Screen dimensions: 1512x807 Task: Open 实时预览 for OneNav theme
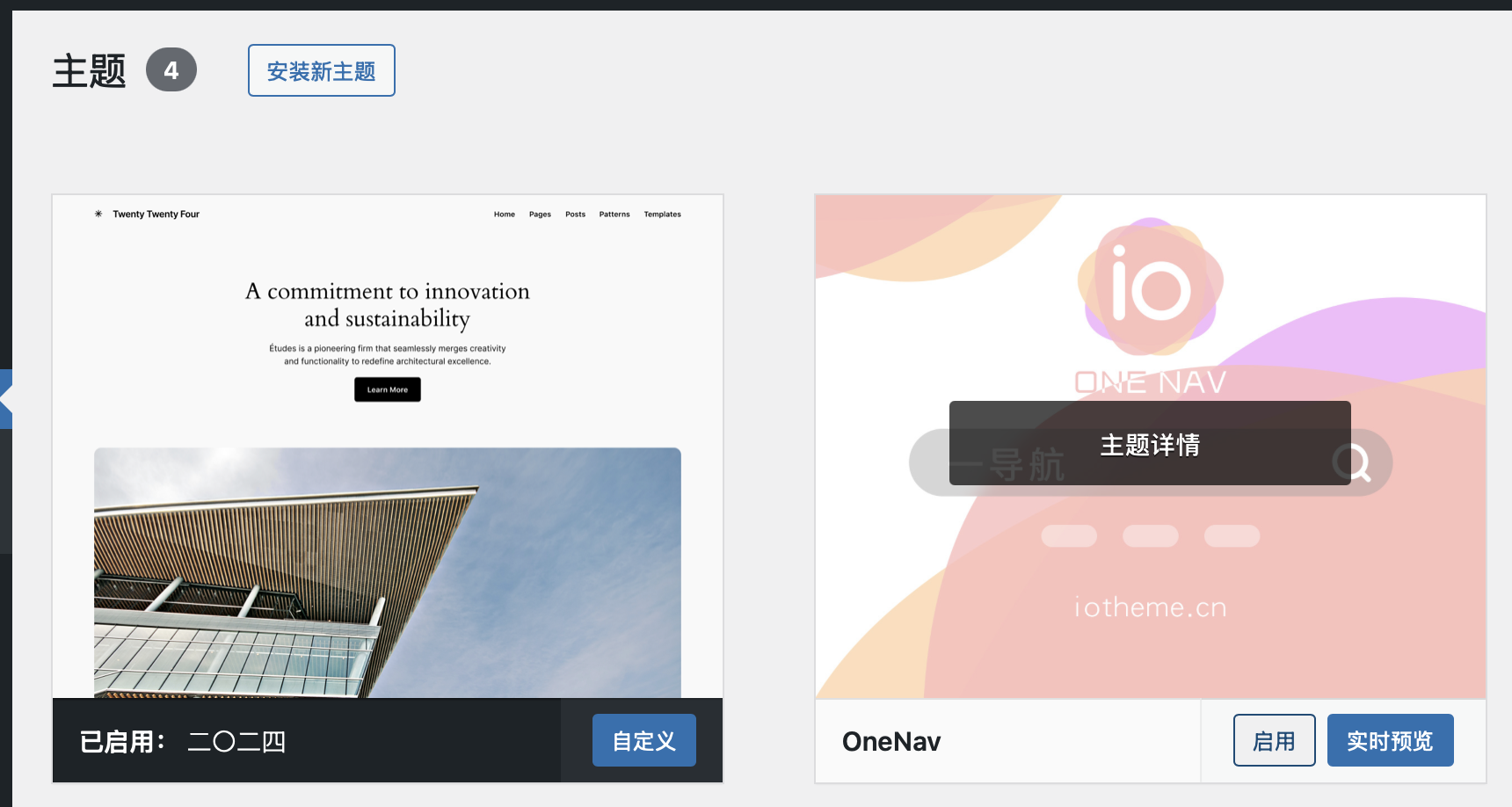click(x=1391, y=740)
